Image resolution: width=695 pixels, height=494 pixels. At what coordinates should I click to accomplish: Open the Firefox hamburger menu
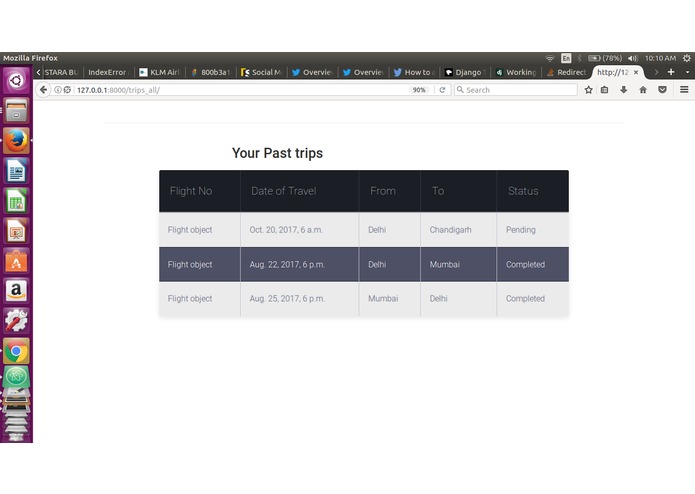(x=684, y=89)
